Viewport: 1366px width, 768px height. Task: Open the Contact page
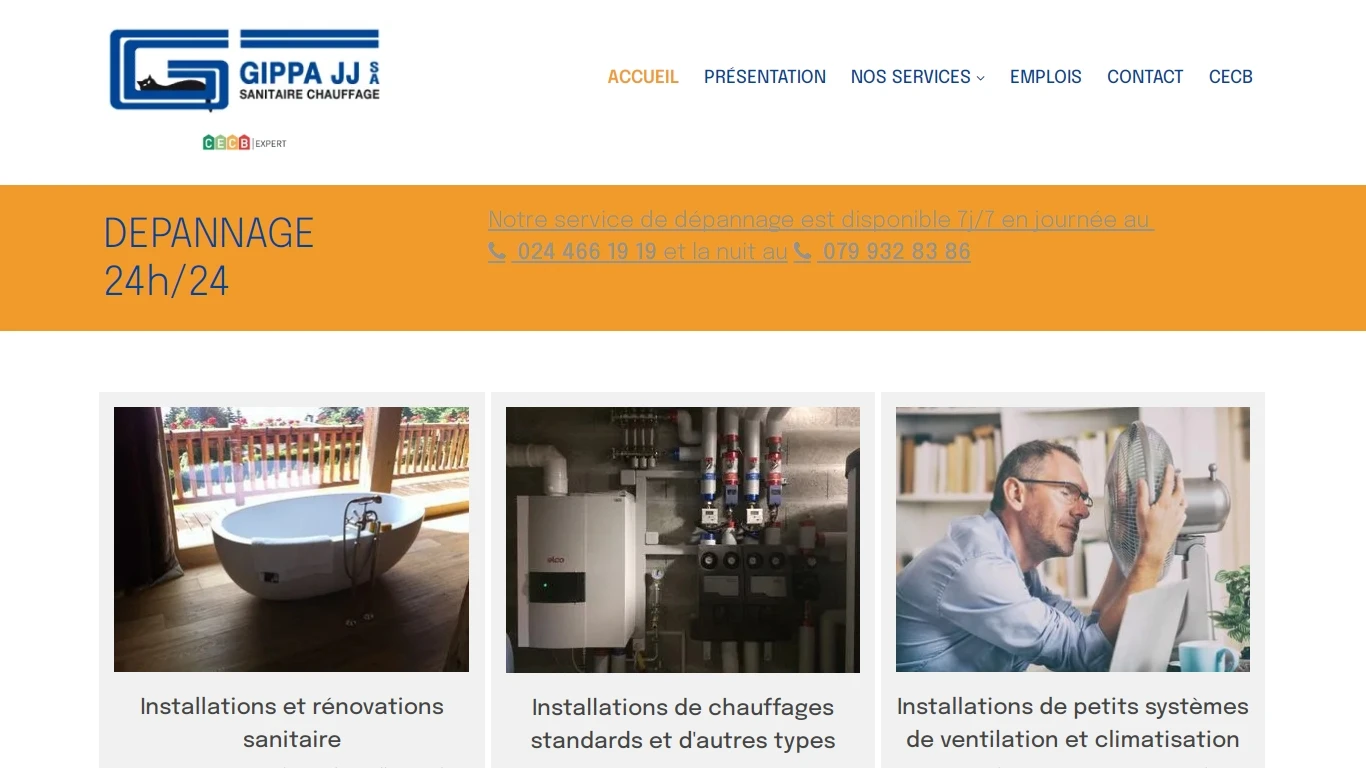[1145, 77]
